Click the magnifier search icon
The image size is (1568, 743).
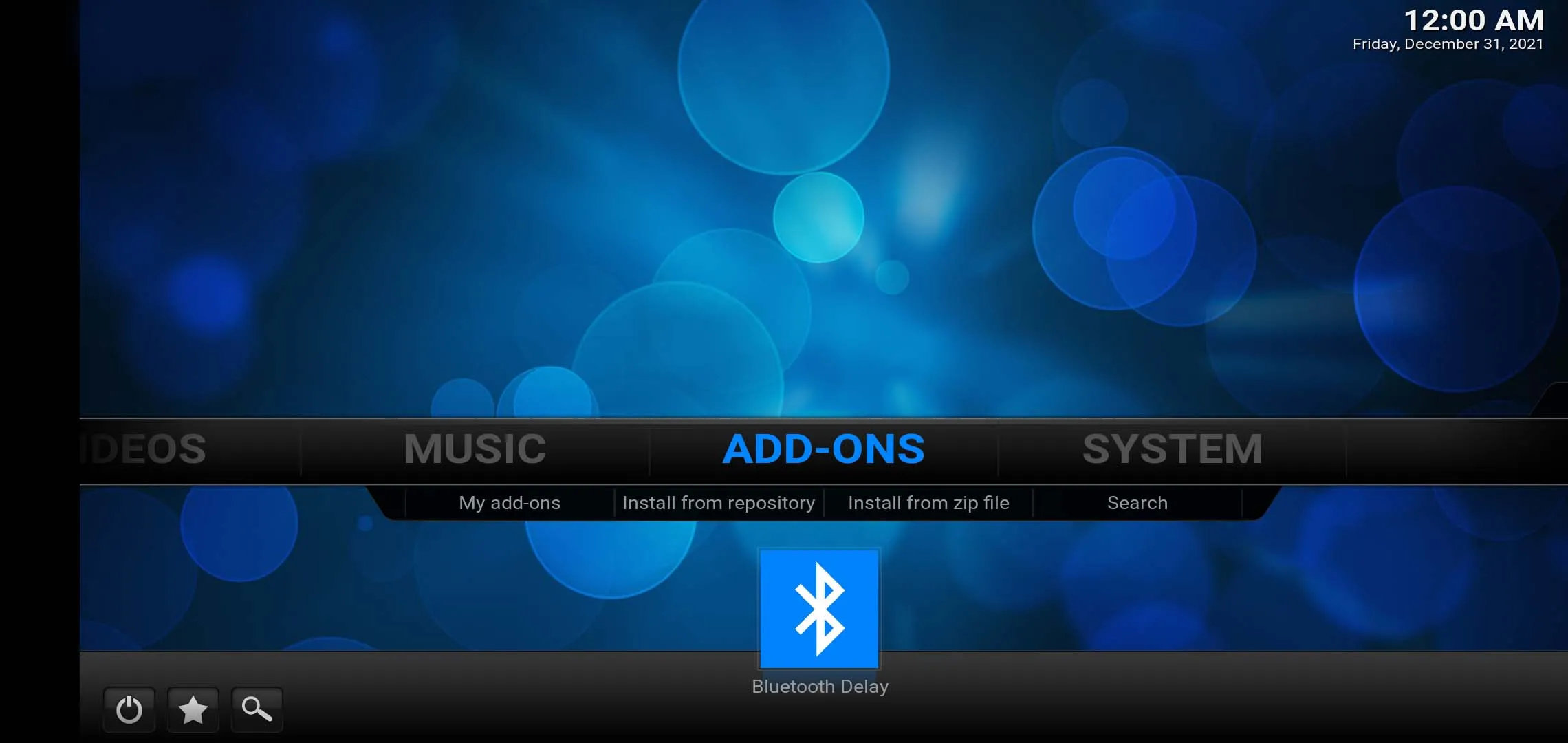coord(257,709)
